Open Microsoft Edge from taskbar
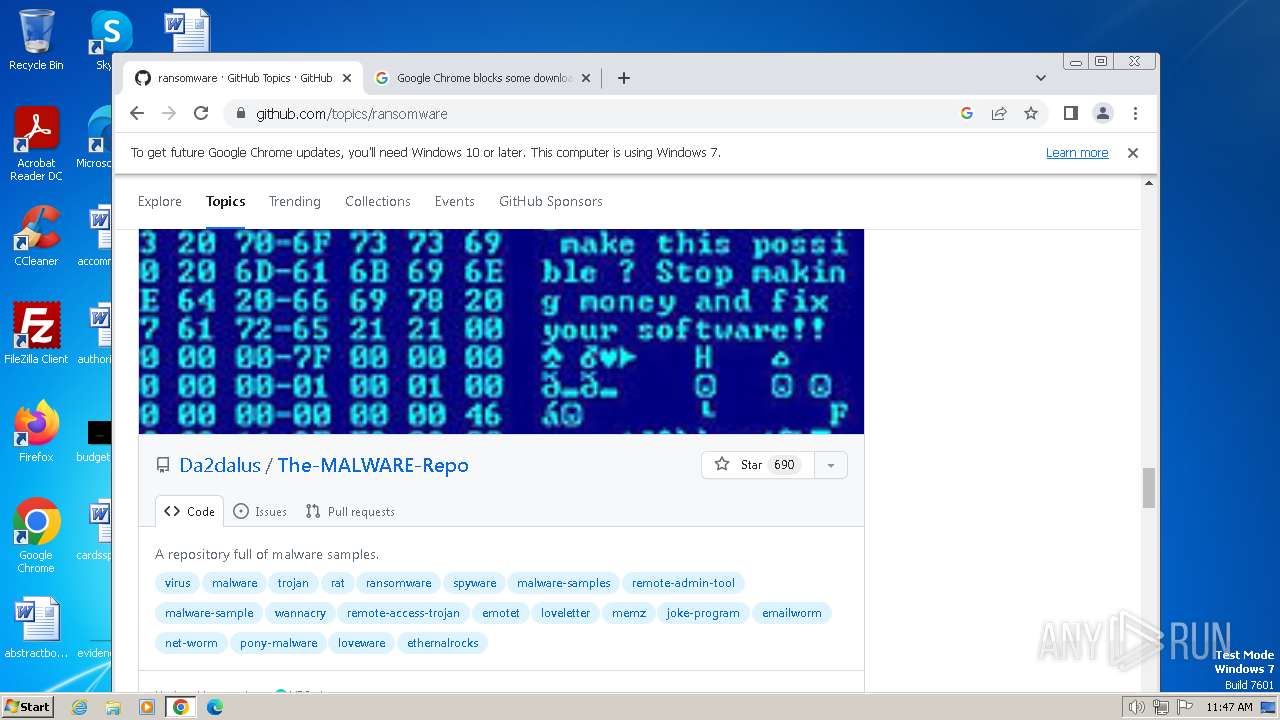This screenshot has height=720, width=1280. 214,707
